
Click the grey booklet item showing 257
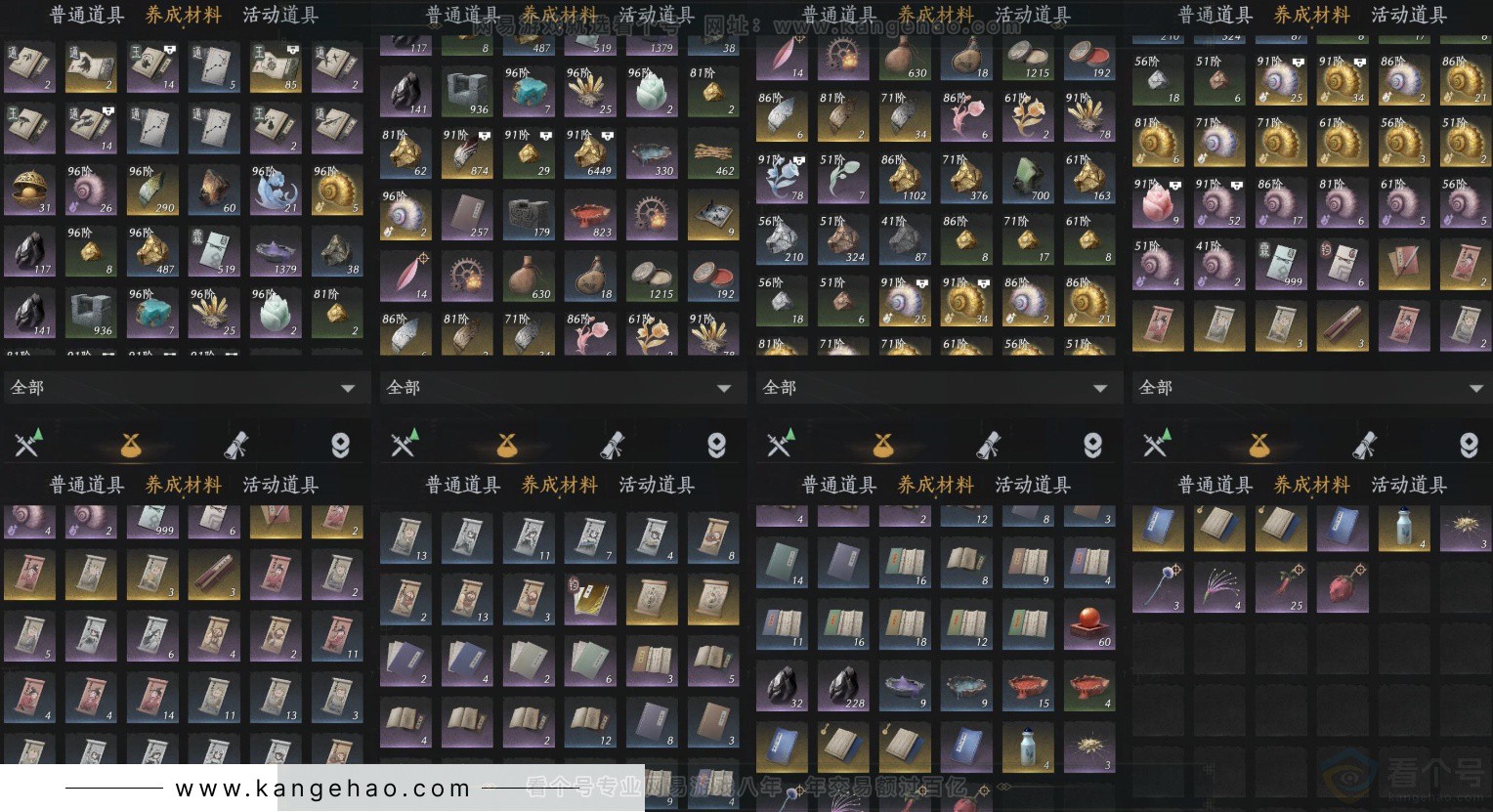point(468,215)
